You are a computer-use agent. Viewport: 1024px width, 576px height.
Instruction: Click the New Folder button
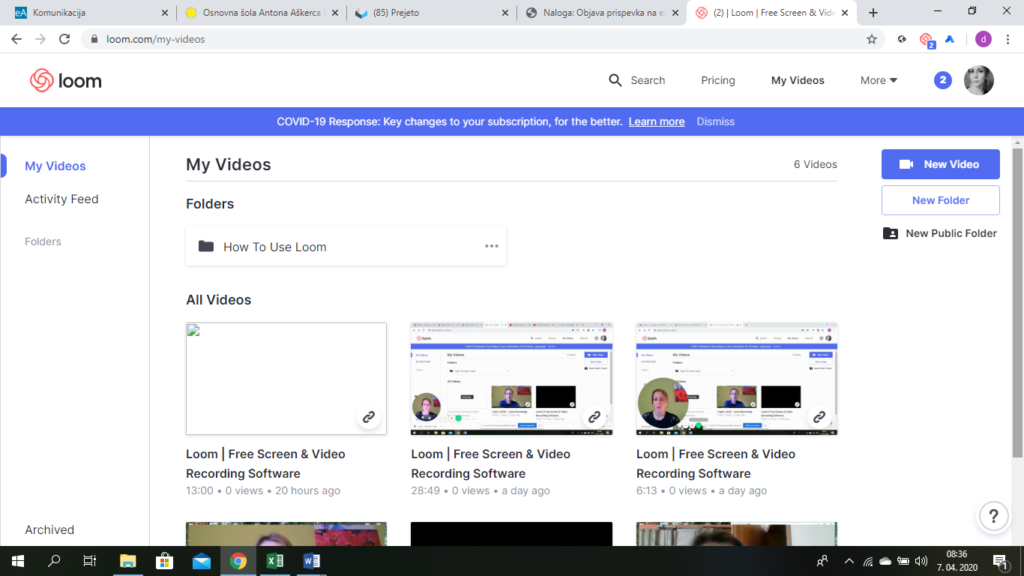point(940,200)
